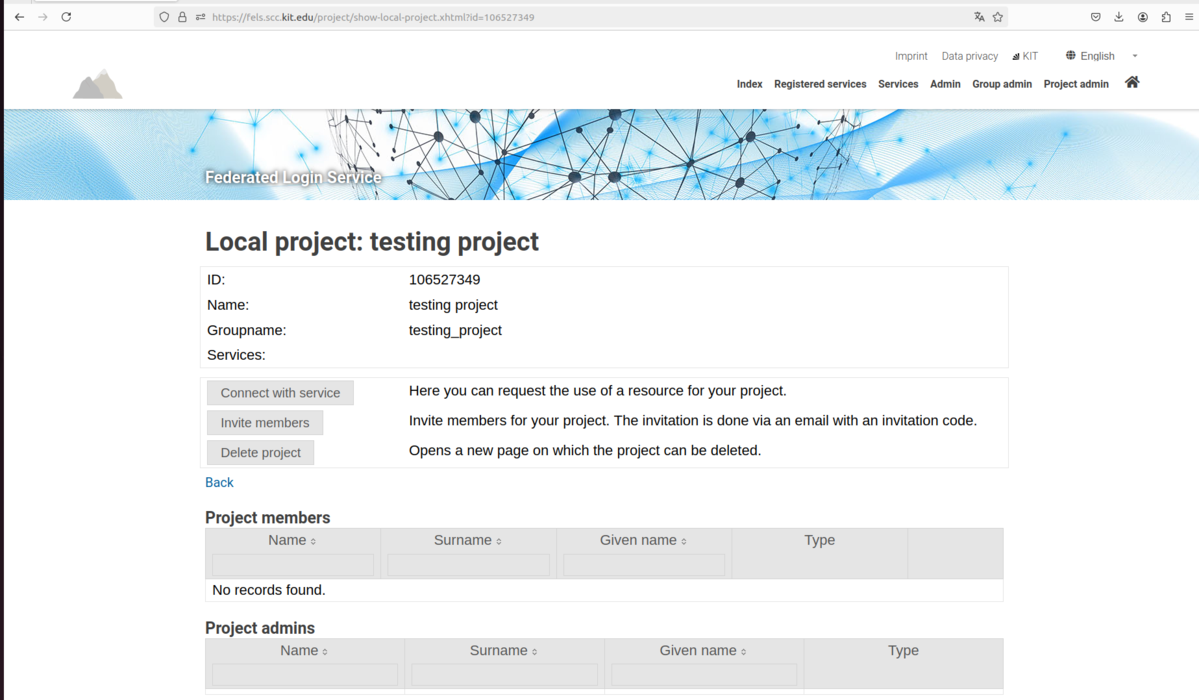Open the Admin menu
Image resolution: width=1199 pixels, height=700 pixels.
(x=945, y=84)
